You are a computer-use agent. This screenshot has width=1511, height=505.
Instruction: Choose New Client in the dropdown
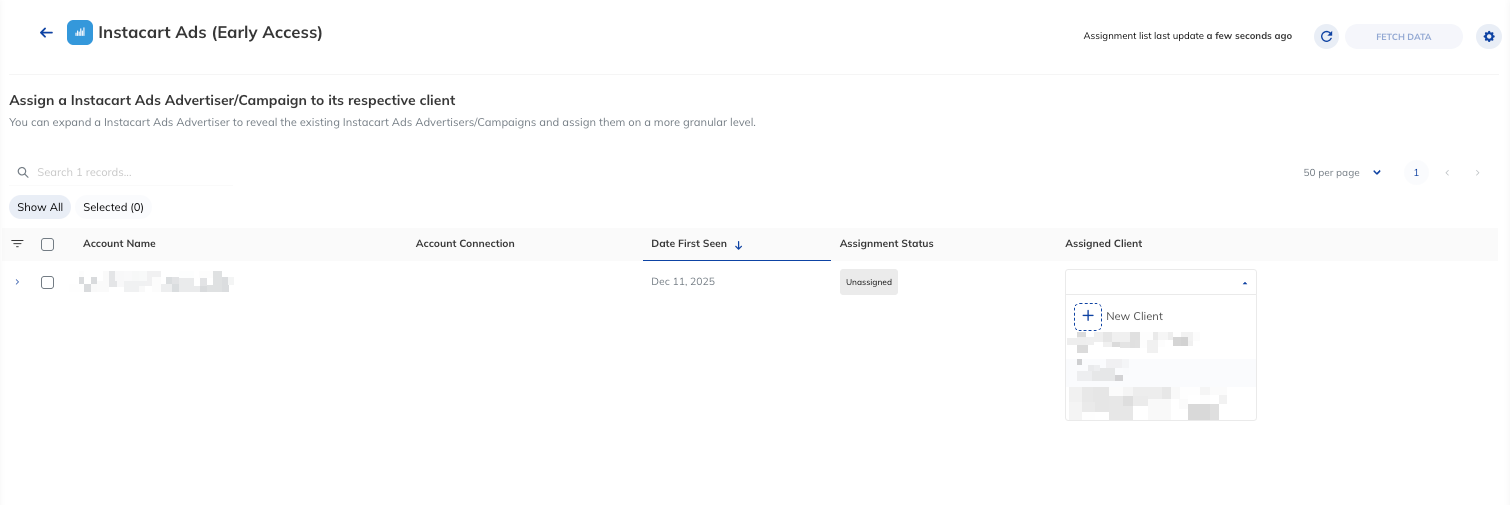1134,316
